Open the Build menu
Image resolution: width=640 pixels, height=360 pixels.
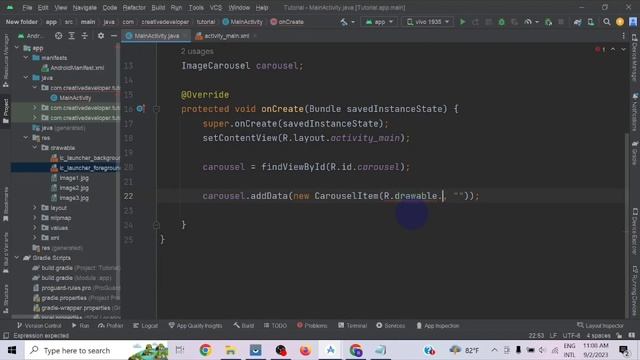coord(158,8)
